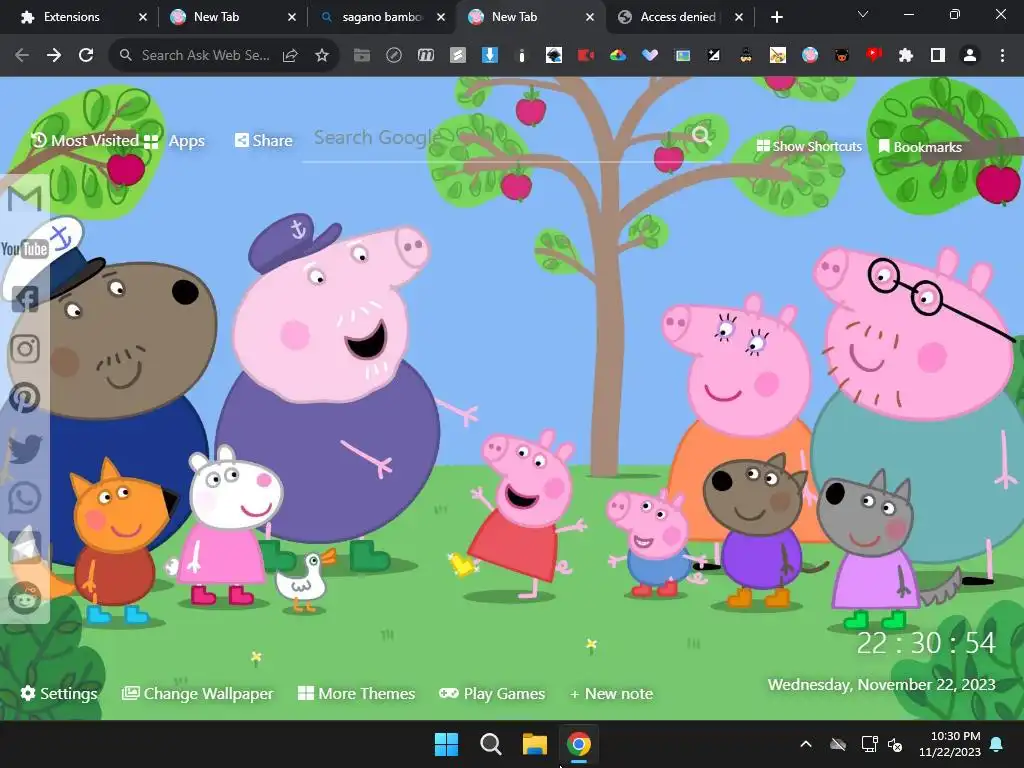Open Instagram from the left sidebar
The height and width of the screenshot is (768, 1024).
tap(25, 349)
